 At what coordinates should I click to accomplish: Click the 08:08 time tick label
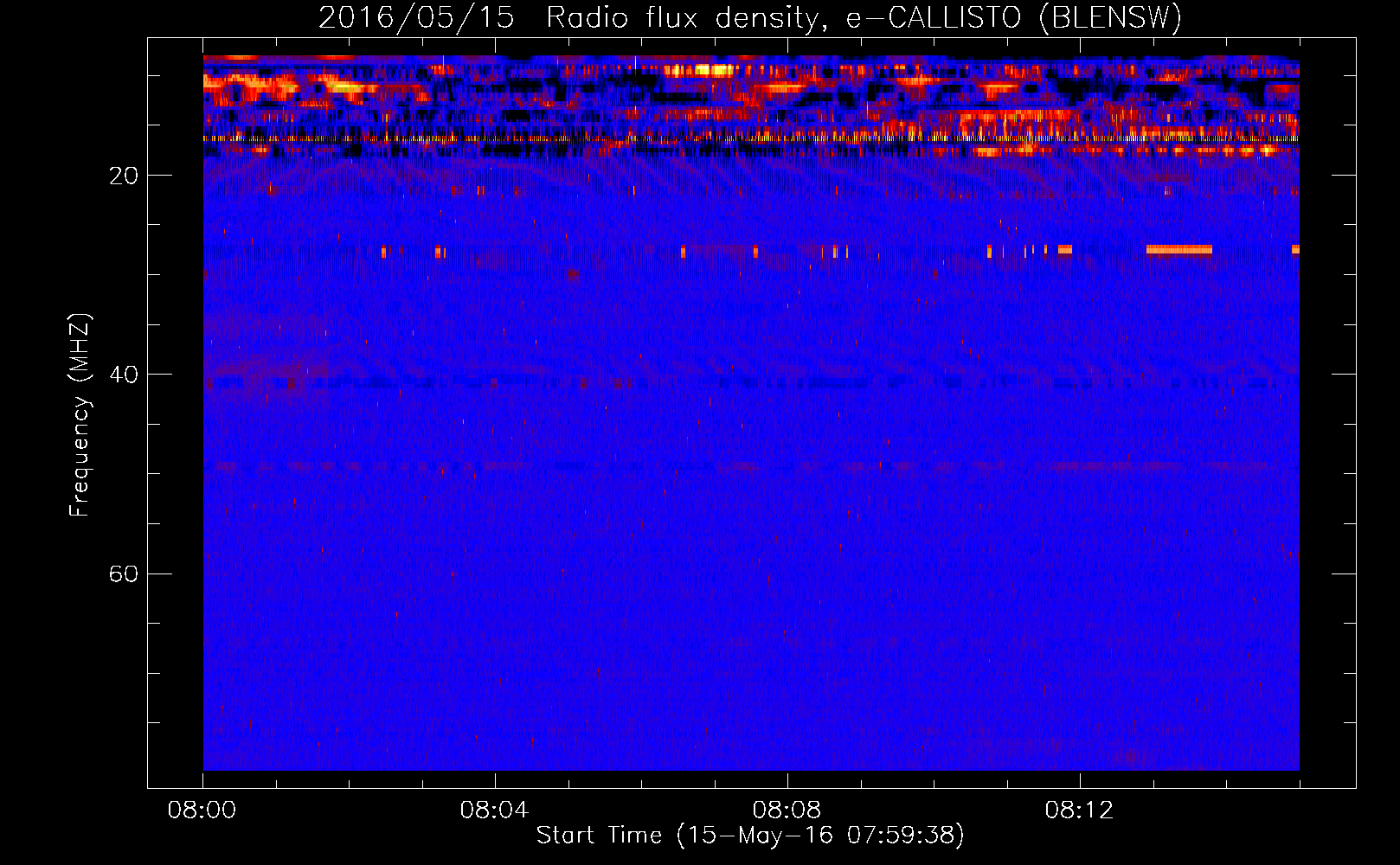(787, 811)
